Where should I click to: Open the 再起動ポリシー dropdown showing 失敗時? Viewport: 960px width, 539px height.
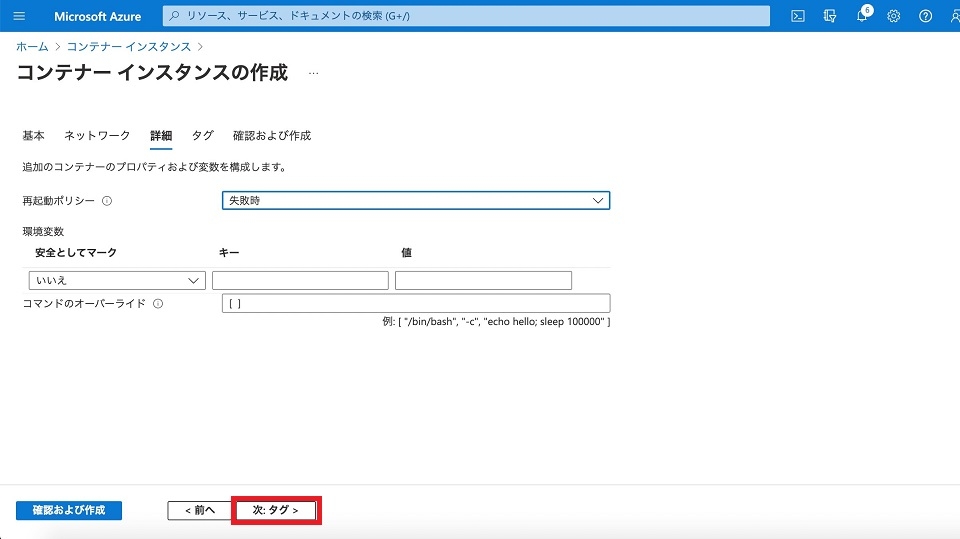coord(416,200)
